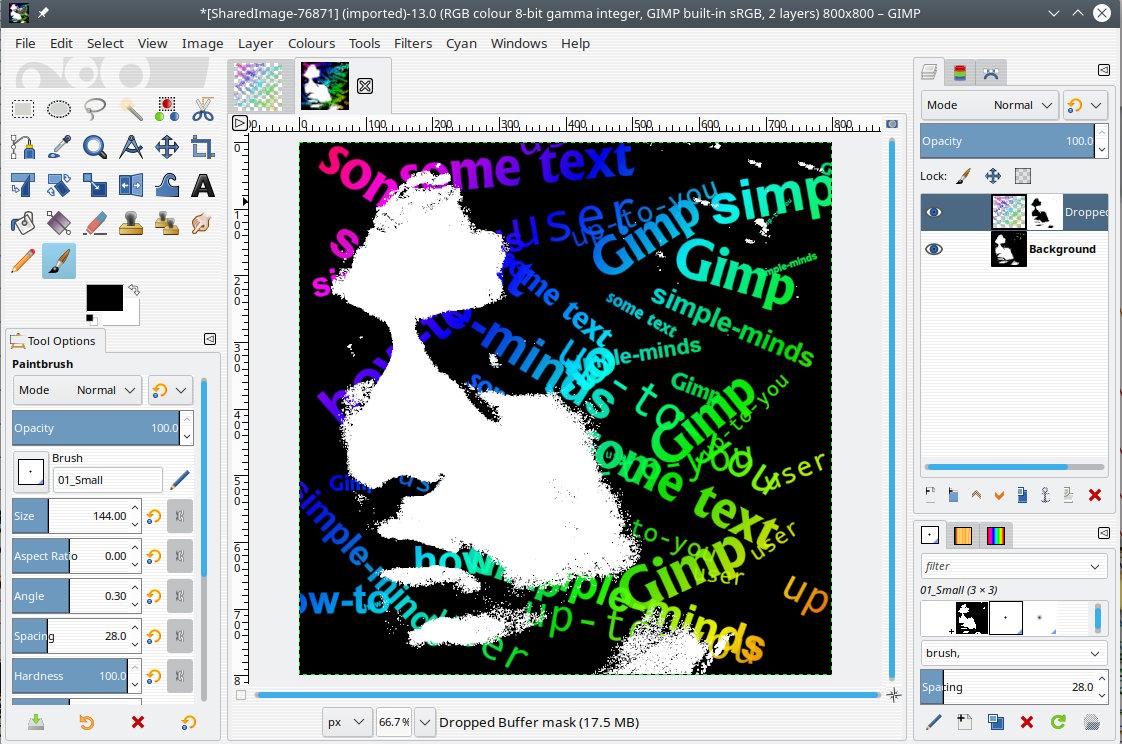Open the Paintbrush Mode dropdown
This screenshot has width=1122, height=744.
(77, 390)
